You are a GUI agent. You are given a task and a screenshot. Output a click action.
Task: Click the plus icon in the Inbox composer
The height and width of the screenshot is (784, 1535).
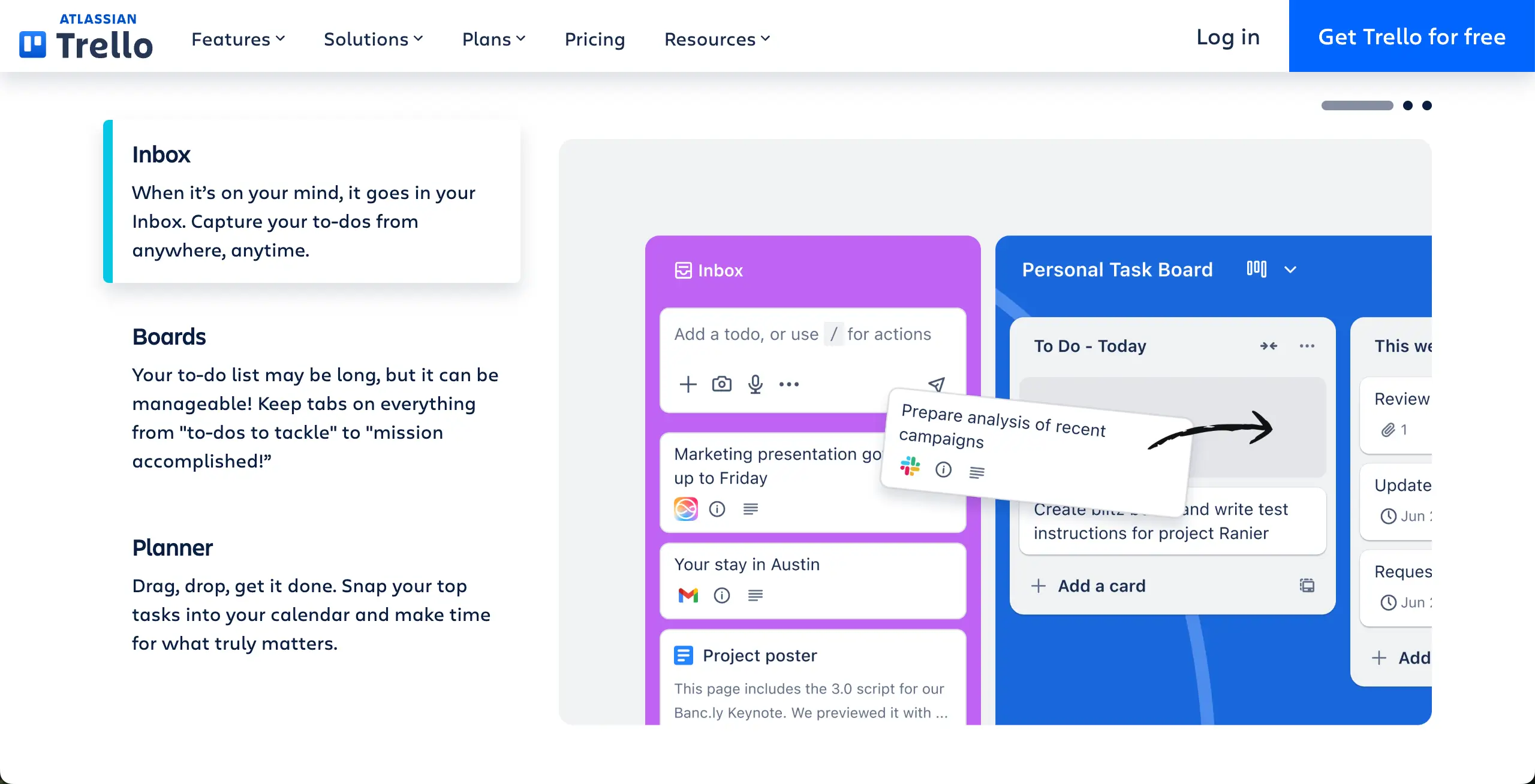pyautogui.click(x=688, y=384)
